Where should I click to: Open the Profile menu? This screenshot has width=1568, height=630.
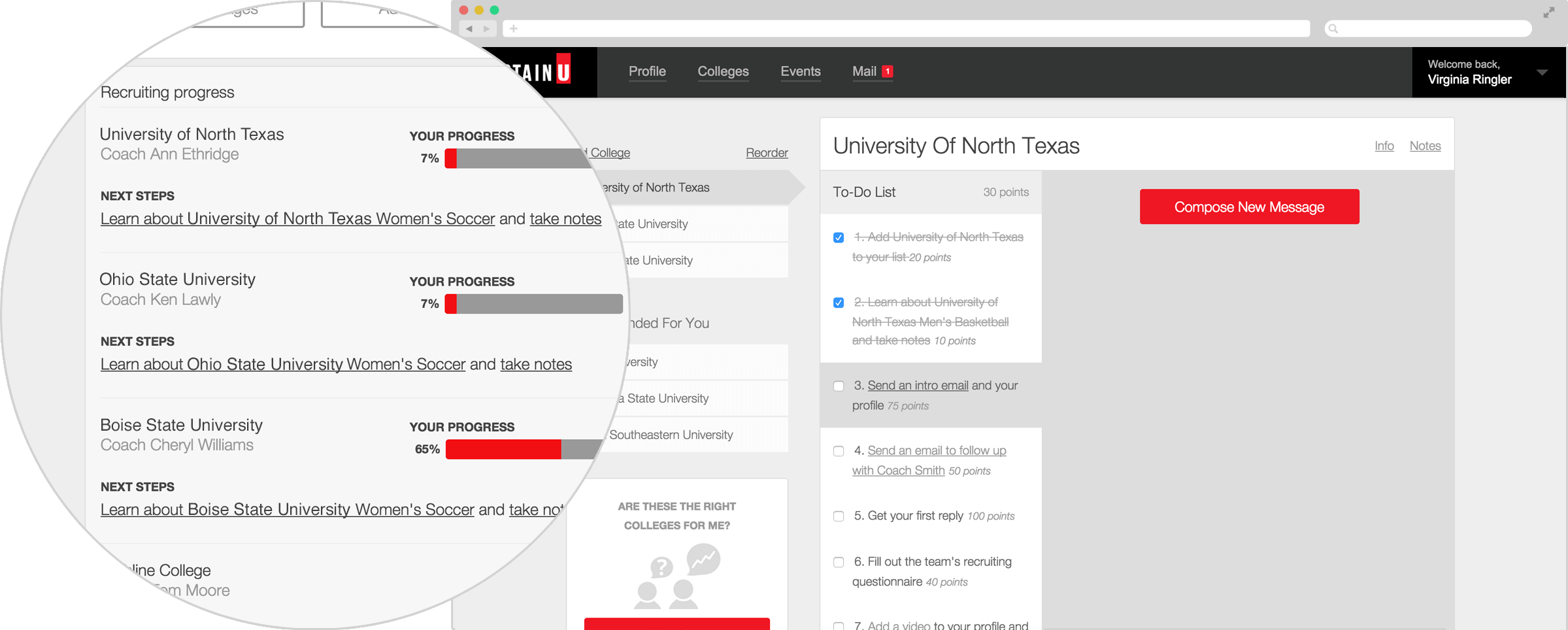point(647,71)
